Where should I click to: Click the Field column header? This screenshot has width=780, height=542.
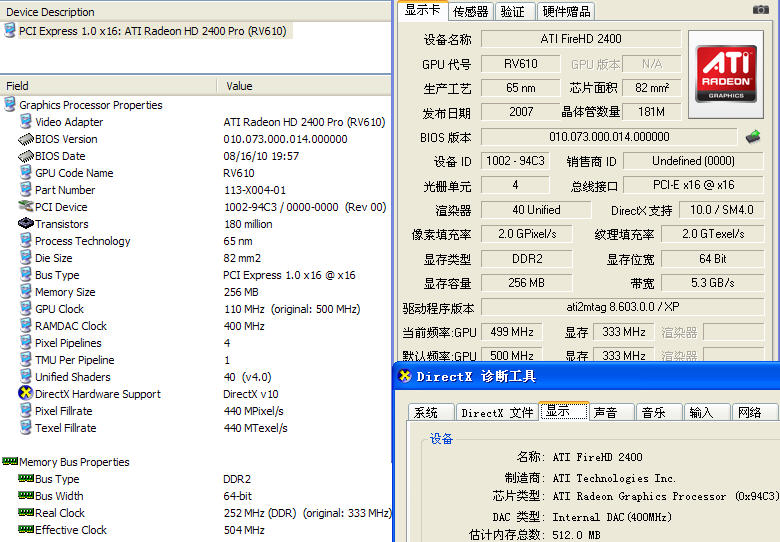(x=108, y=86)
